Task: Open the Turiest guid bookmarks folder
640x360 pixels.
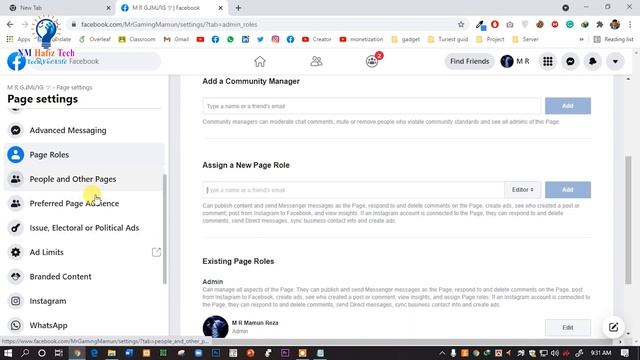Action: point(448,39)
